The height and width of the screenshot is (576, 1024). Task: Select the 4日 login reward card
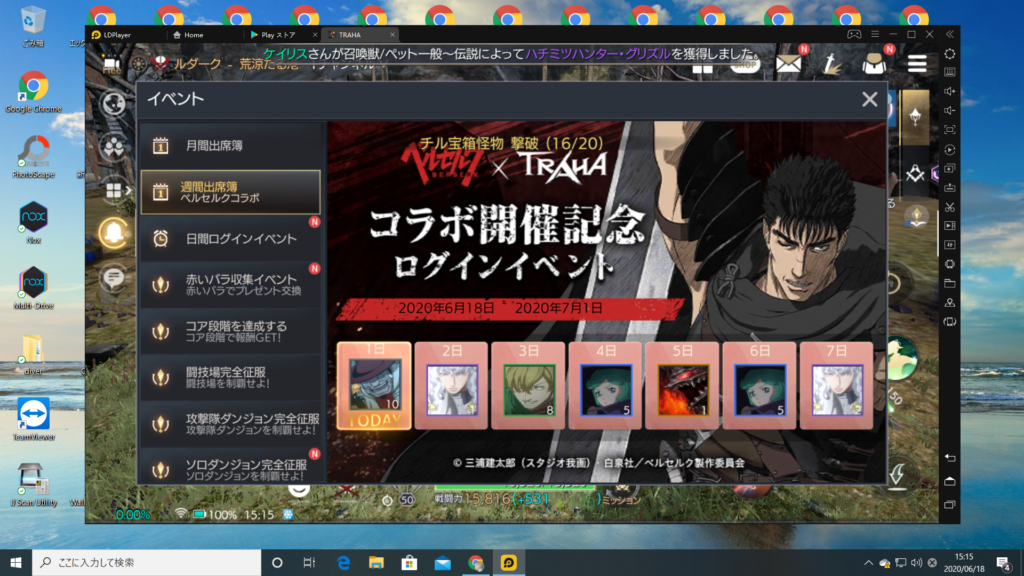[605, 385]
